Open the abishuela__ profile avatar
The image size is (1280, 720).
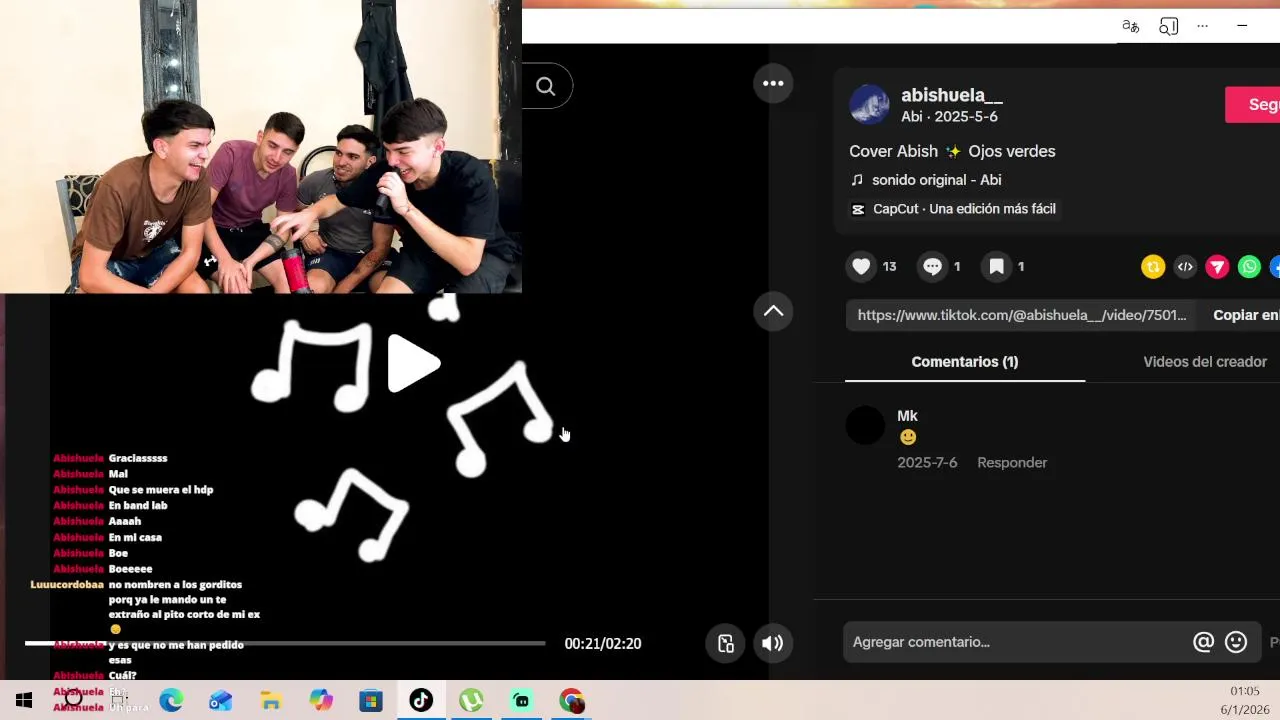coord(869,104)
